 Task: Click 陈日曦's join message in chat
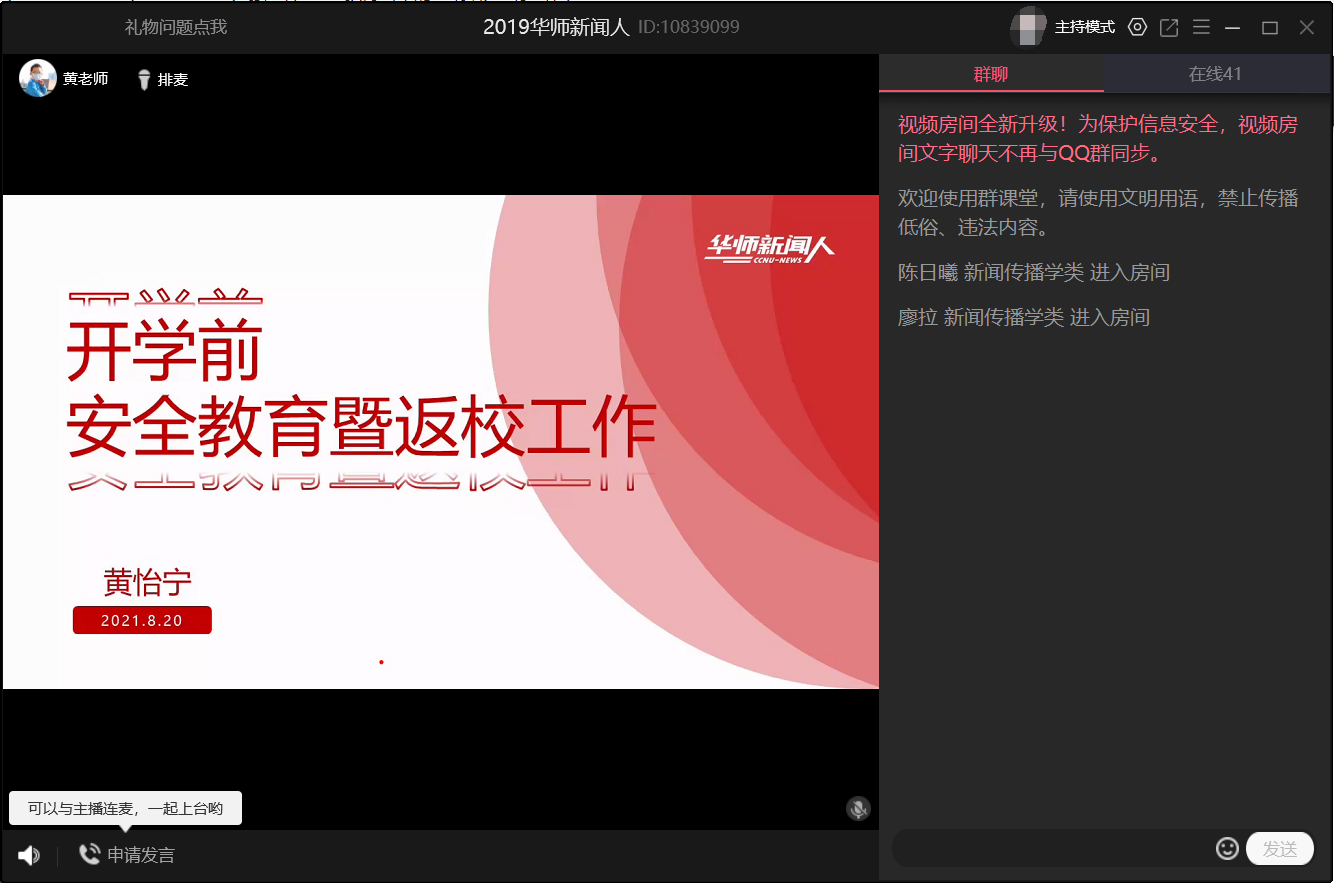pyautogui.click(x=1033, y=272)
